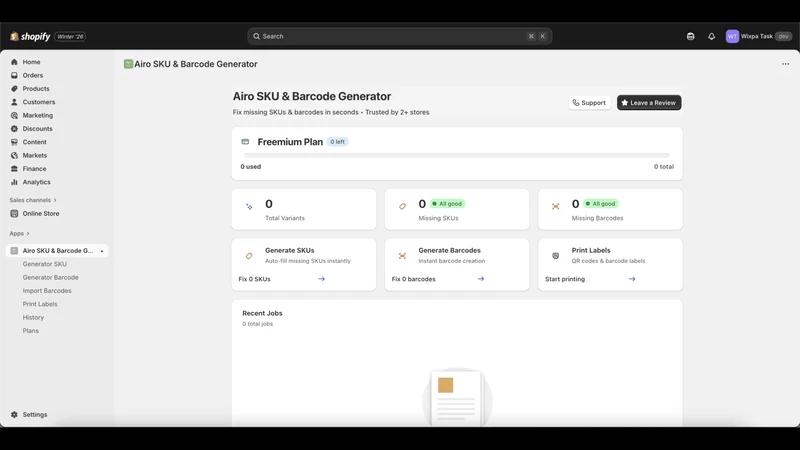This screenshot has width=800, height=450.
Task: Click the Generate SKUs tag icon
Action: [249, 256]
